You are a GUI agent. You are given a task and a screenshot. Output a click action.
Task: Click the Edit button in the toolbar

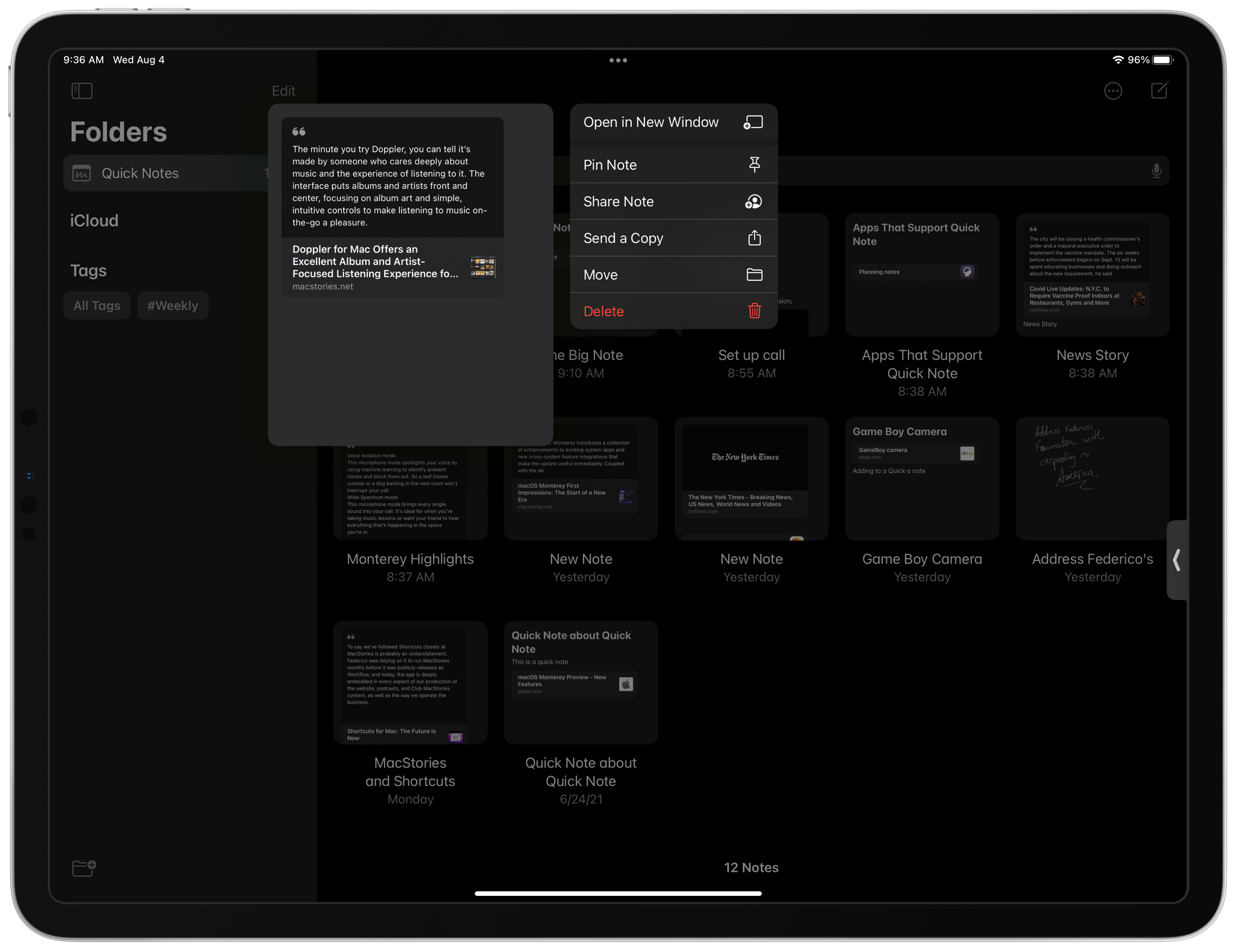pyautogui.click(x=284, y=90)
